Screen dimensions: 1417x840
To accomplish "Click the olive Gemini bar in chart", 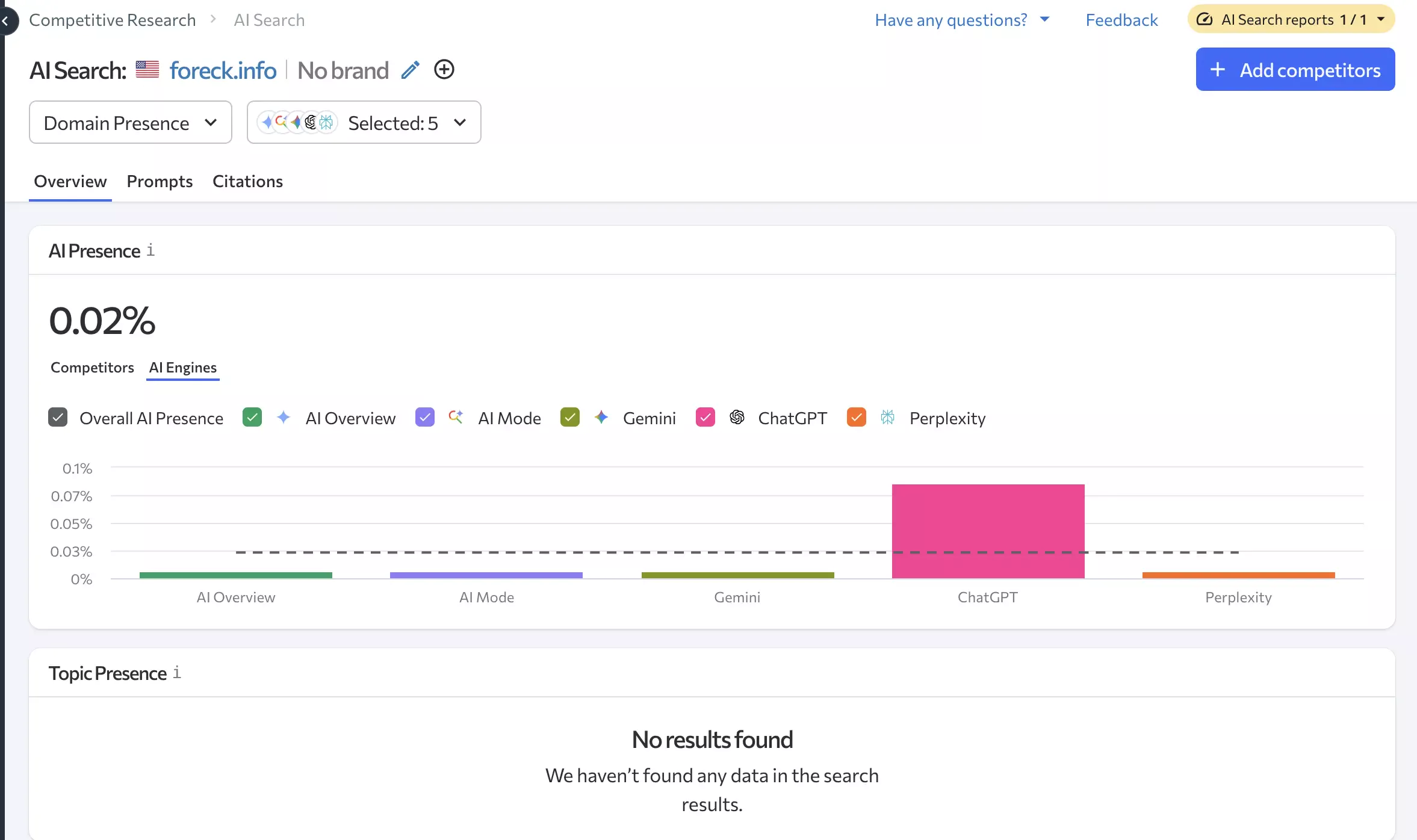I will click(x=738, y=575).
